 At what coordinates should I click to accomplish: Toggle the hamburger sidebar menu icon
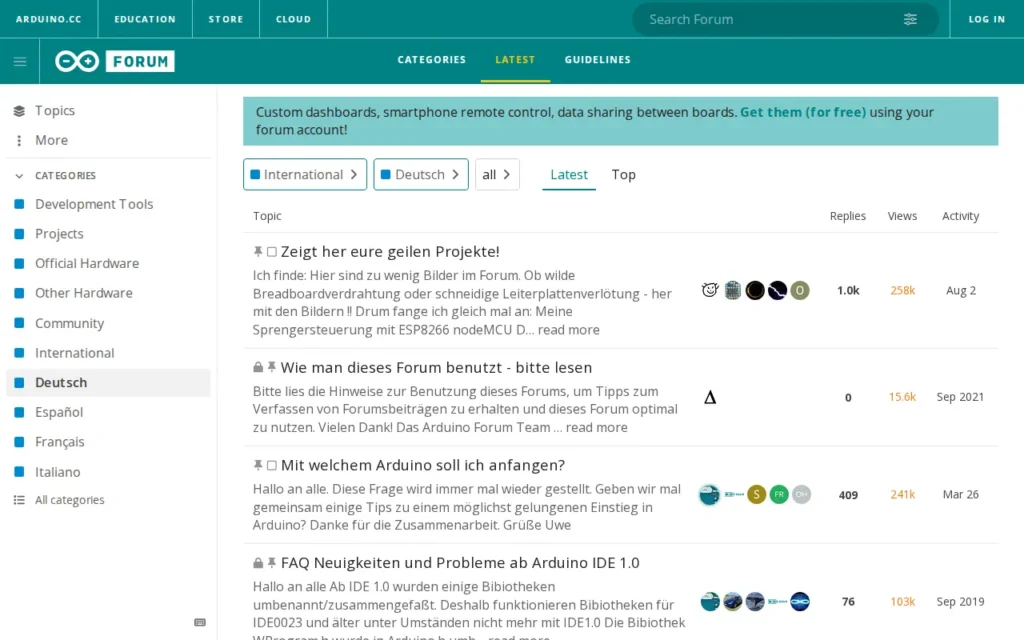click(x=20, y=61)
